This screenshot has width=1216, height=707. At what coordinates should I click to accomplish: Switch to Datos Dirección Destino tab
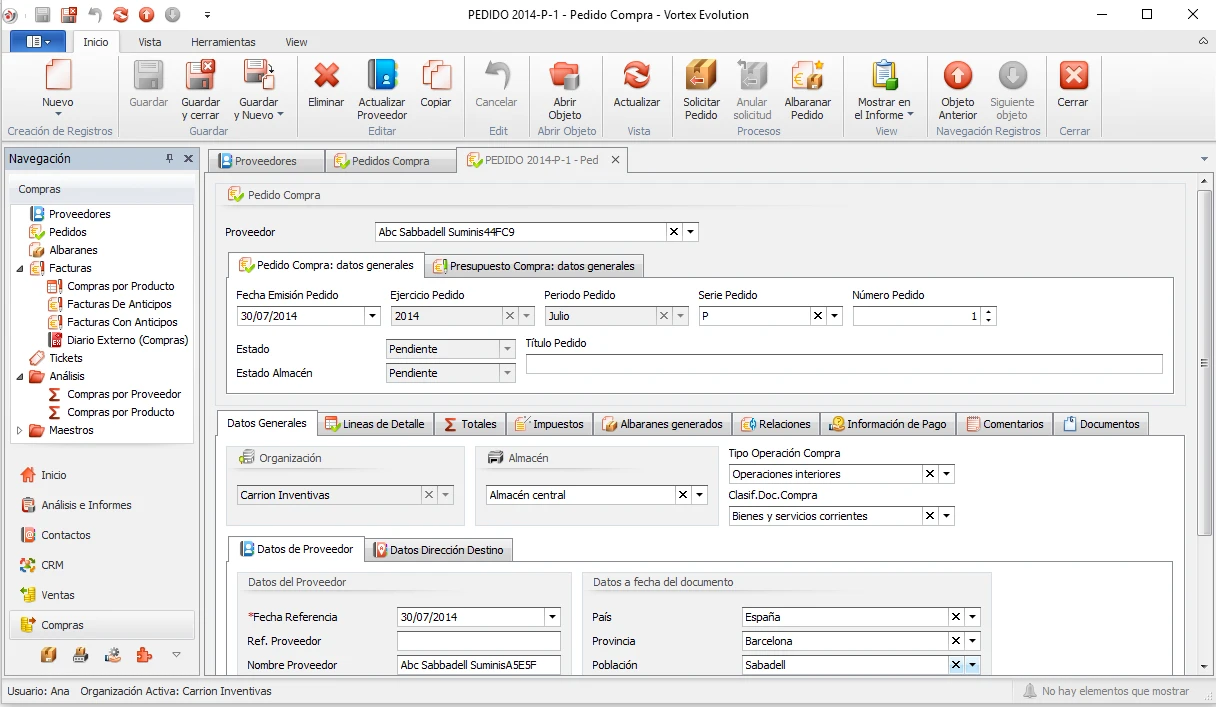tap(438, 550)
